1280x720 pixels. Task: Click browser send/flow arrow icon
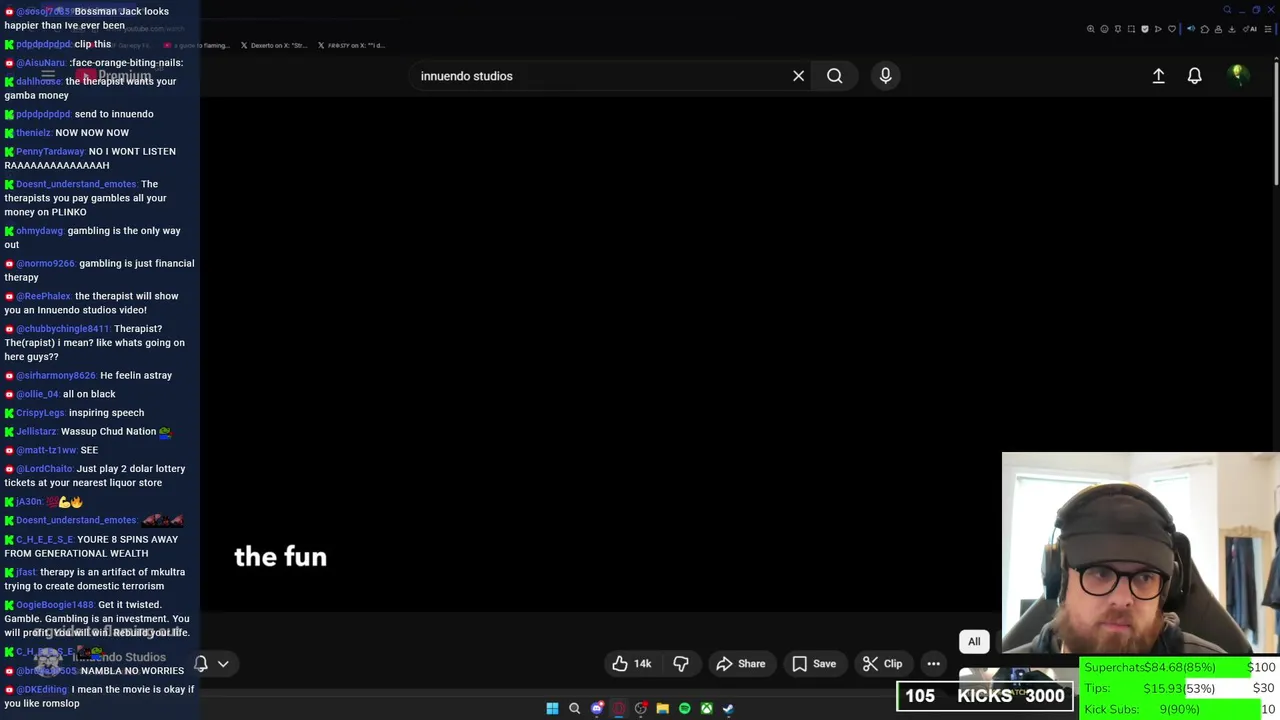pos(1158,29)
